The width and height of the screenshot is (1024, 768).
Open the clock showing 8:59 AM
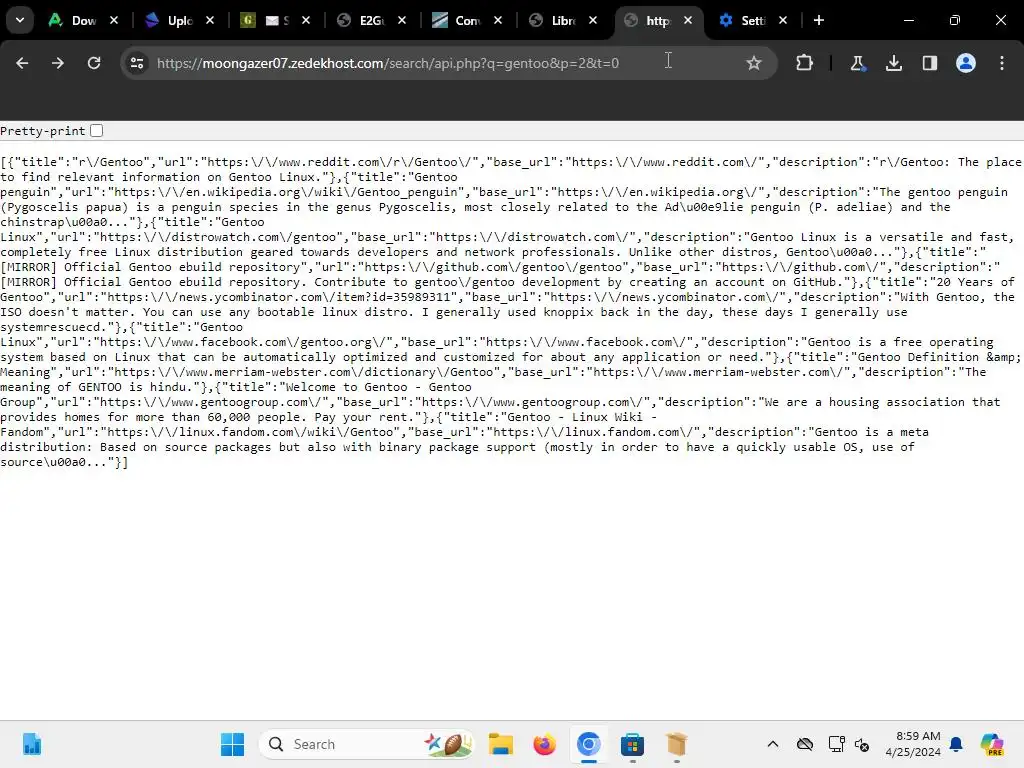(x=913, y=744)
